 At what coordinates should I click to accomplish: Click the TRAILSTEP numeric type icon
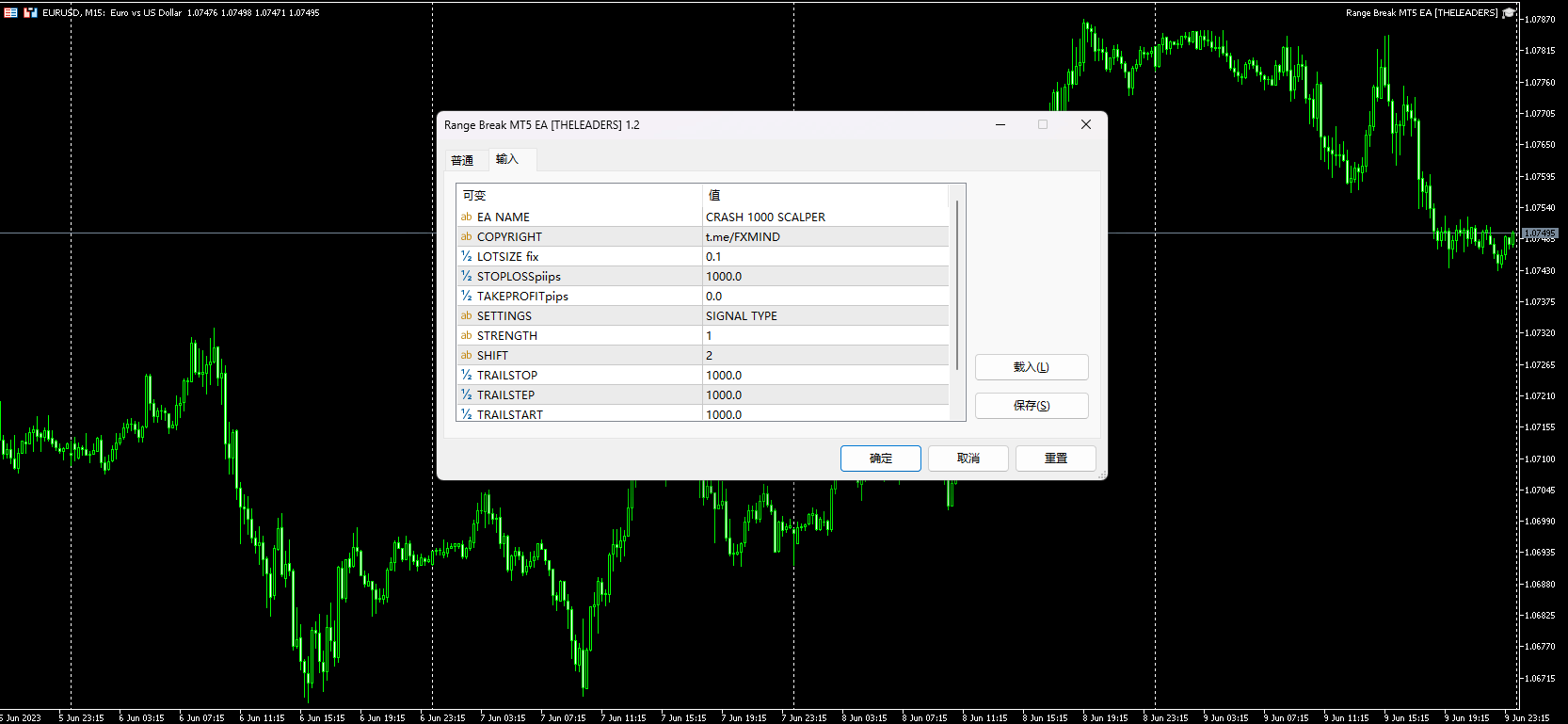coord(466,395)
